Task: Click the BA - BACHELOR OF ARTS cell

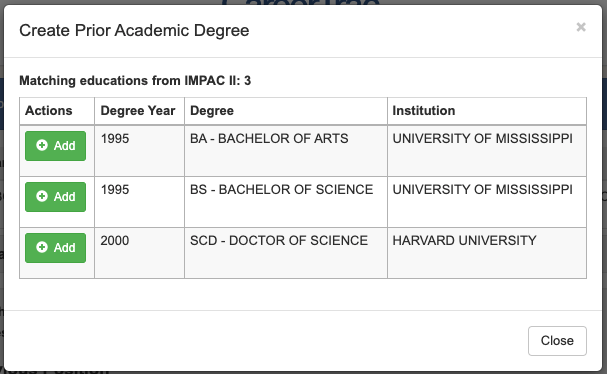Action: 269,139
